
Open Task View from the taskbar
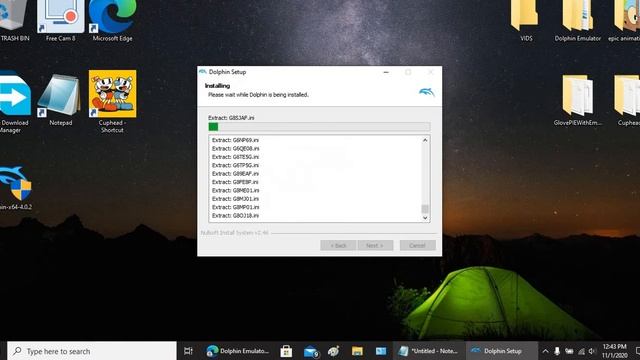coord(188,351)
